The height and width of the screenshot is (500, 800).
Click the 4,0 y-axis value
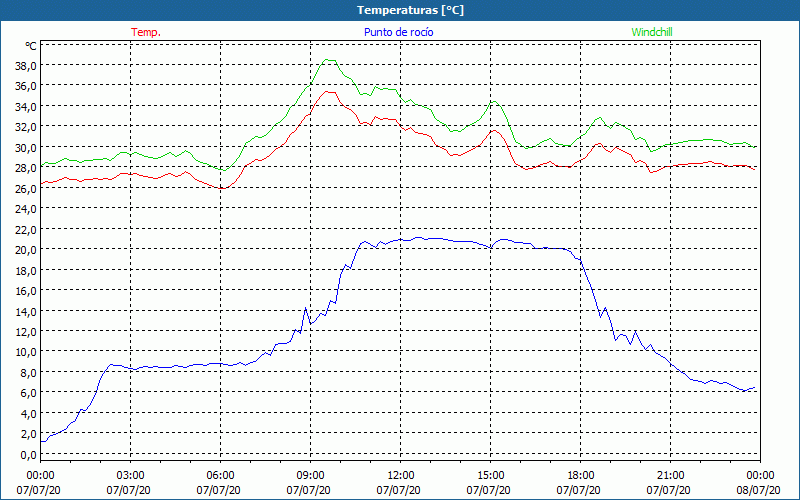[28, 413]
